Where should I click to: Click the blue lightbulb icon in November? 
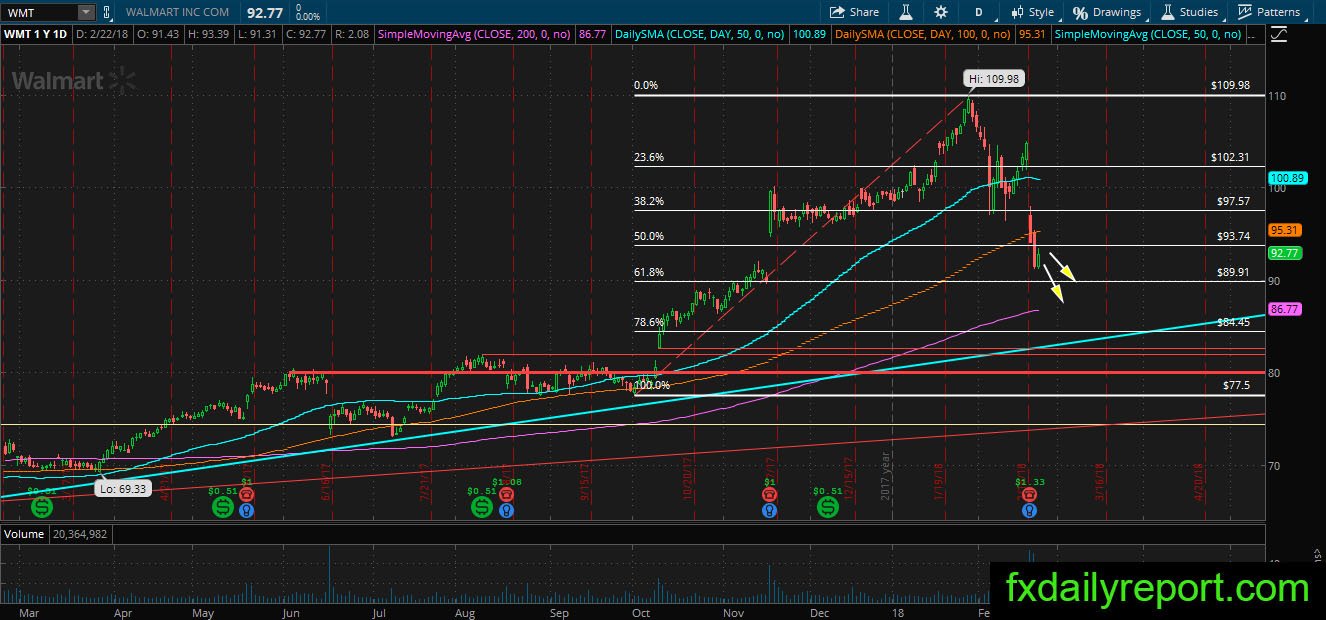coord(769,510)
